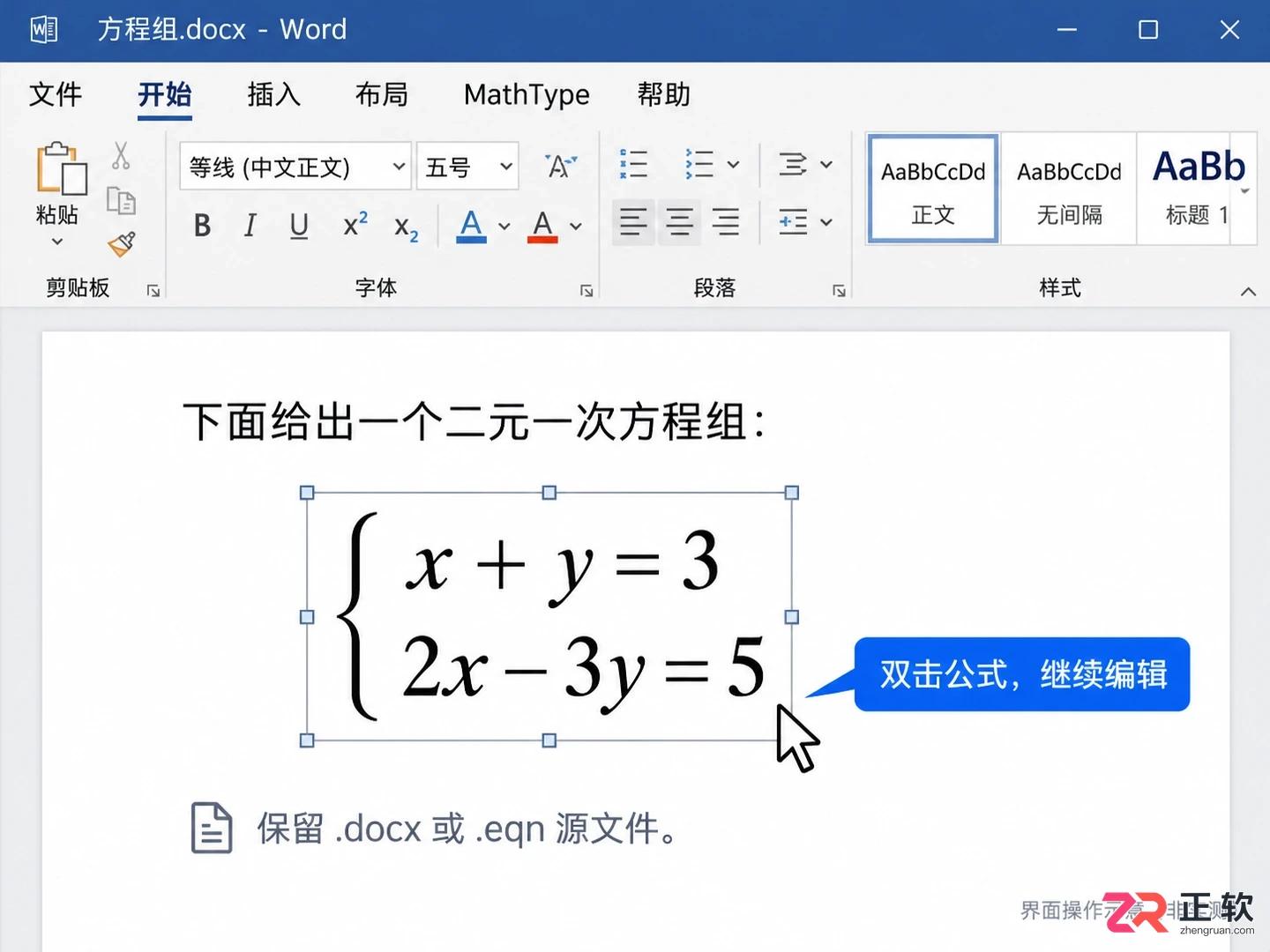Center align the text
Image resolution: width=1270 pixels, height=952 pixels.
pos(679,222)
